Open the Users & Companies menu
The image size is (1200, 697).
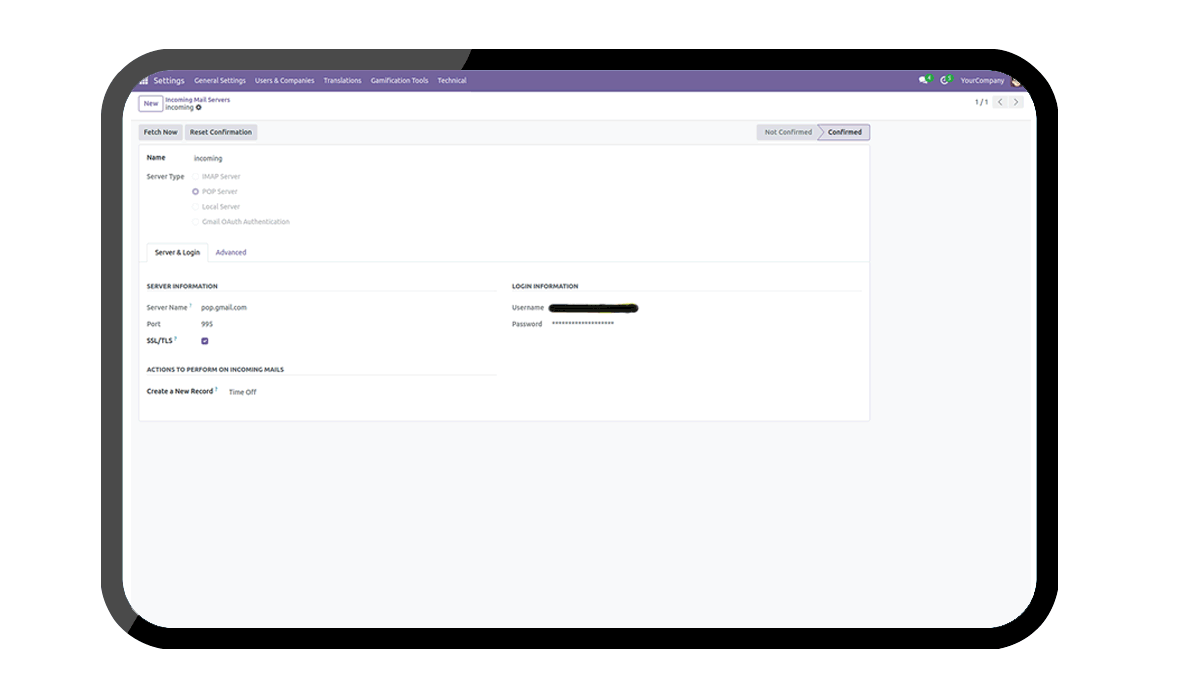coord(284,81)
